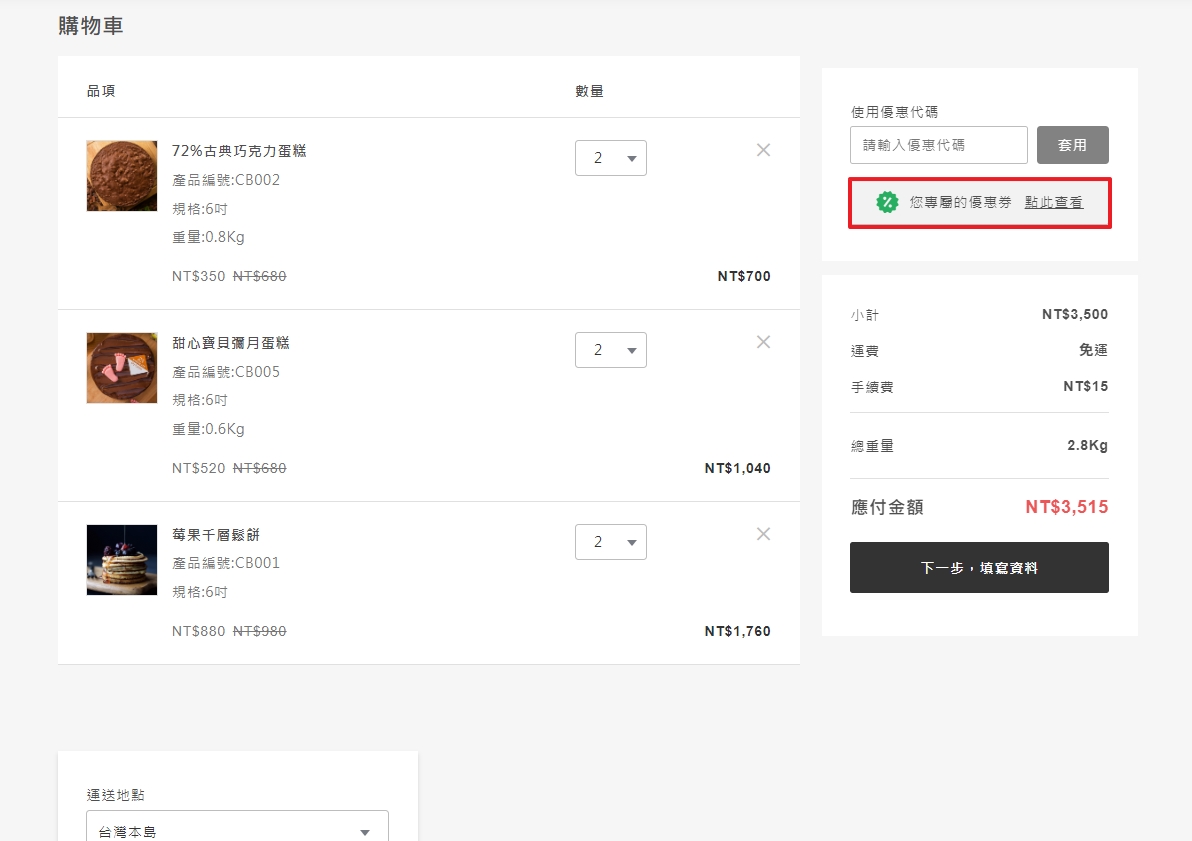Open the quantity dropdown for 72%古典巧克力蛋糕
Screen dimensions: 1192x841
tap(611, 157)
